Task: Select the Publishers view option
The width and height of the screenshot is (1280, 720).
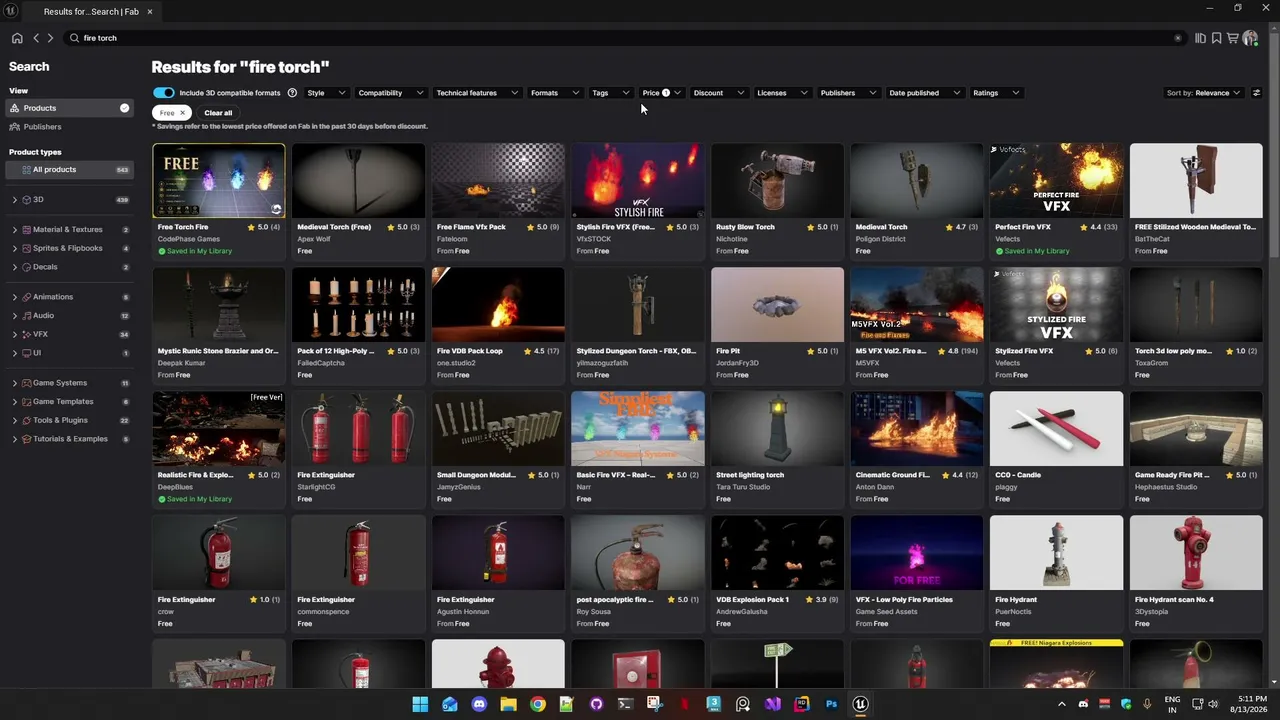Action: [70, 127]
